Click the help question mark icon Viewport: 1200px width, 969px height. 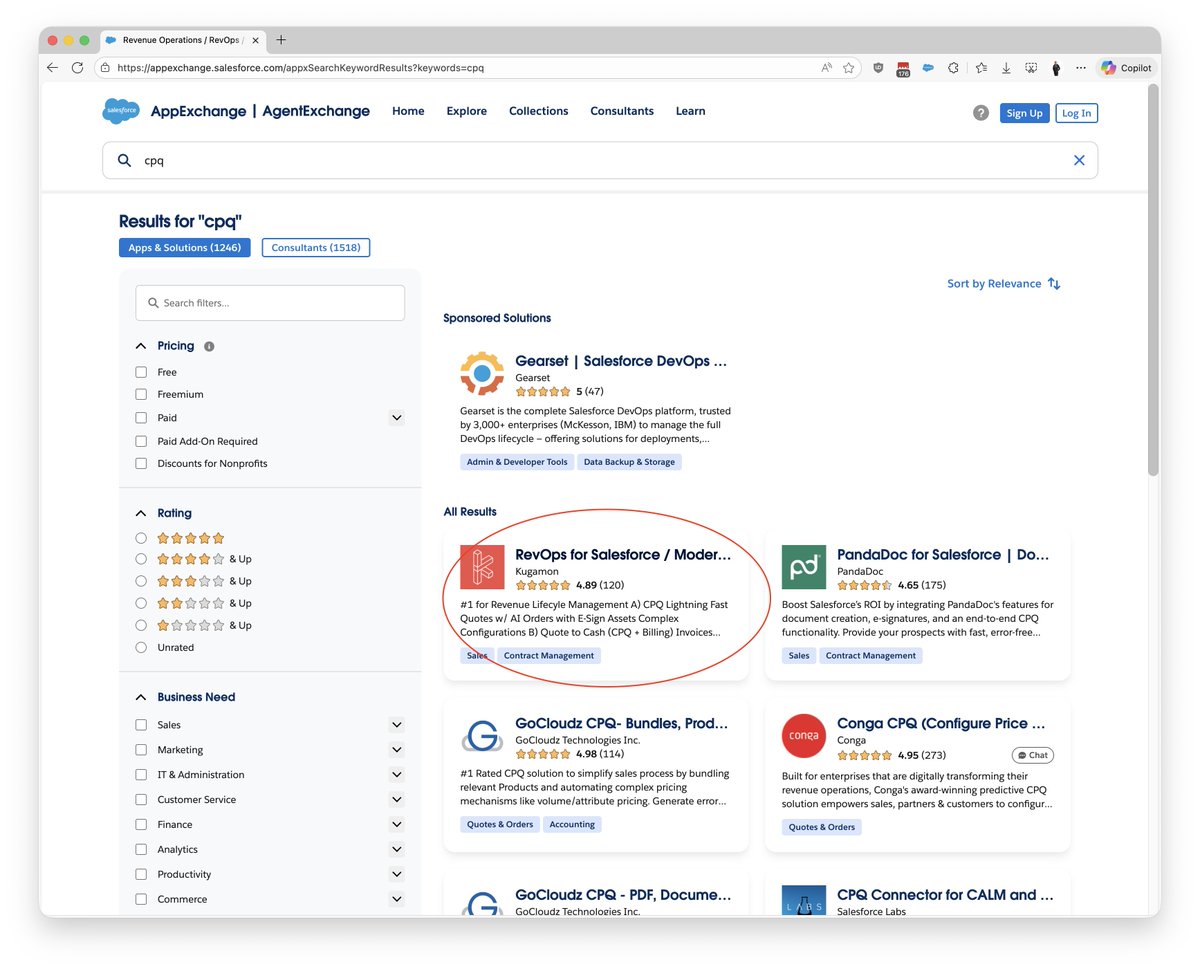tap(981, 113)
